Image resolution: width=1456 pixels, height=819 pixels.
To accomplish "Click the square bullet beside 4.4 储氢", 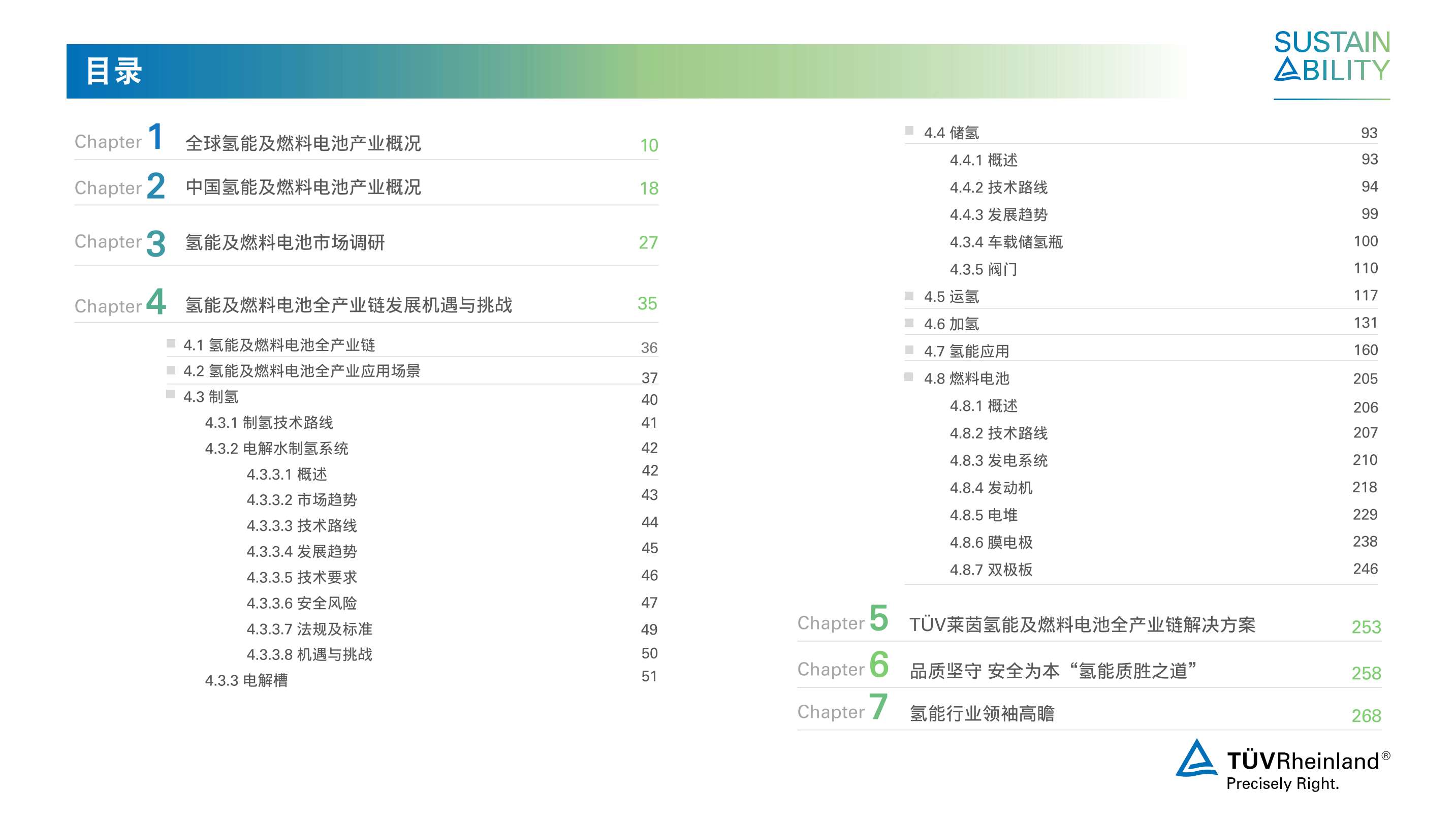I will point(909,131).
